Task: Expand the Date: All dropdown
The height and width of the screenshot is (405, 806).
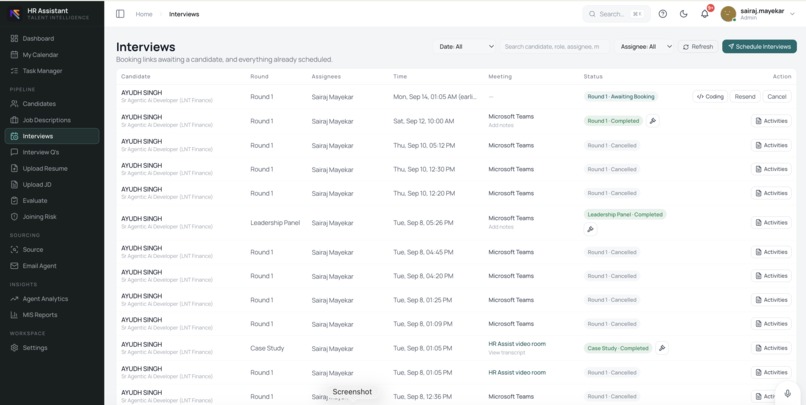Action: pyautogui.click(x=466, y=46)
